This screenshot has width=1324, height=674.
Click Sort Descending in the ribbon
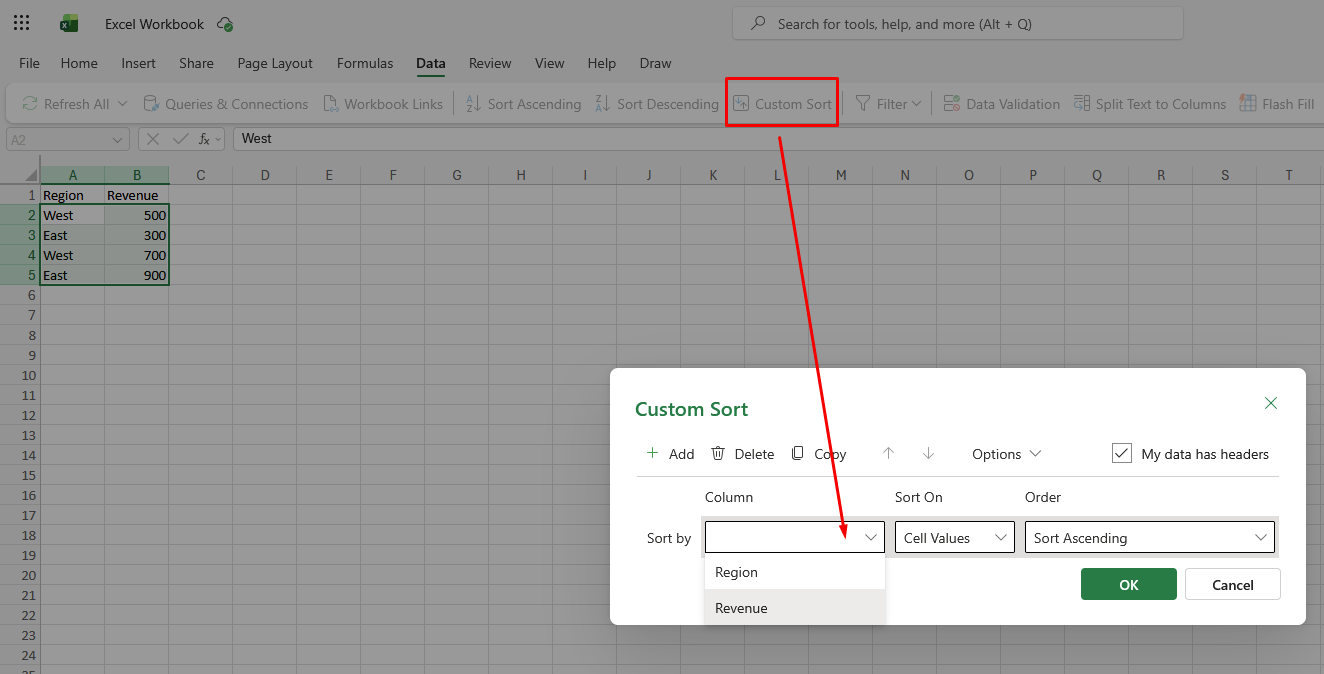(x=656, y=104)
